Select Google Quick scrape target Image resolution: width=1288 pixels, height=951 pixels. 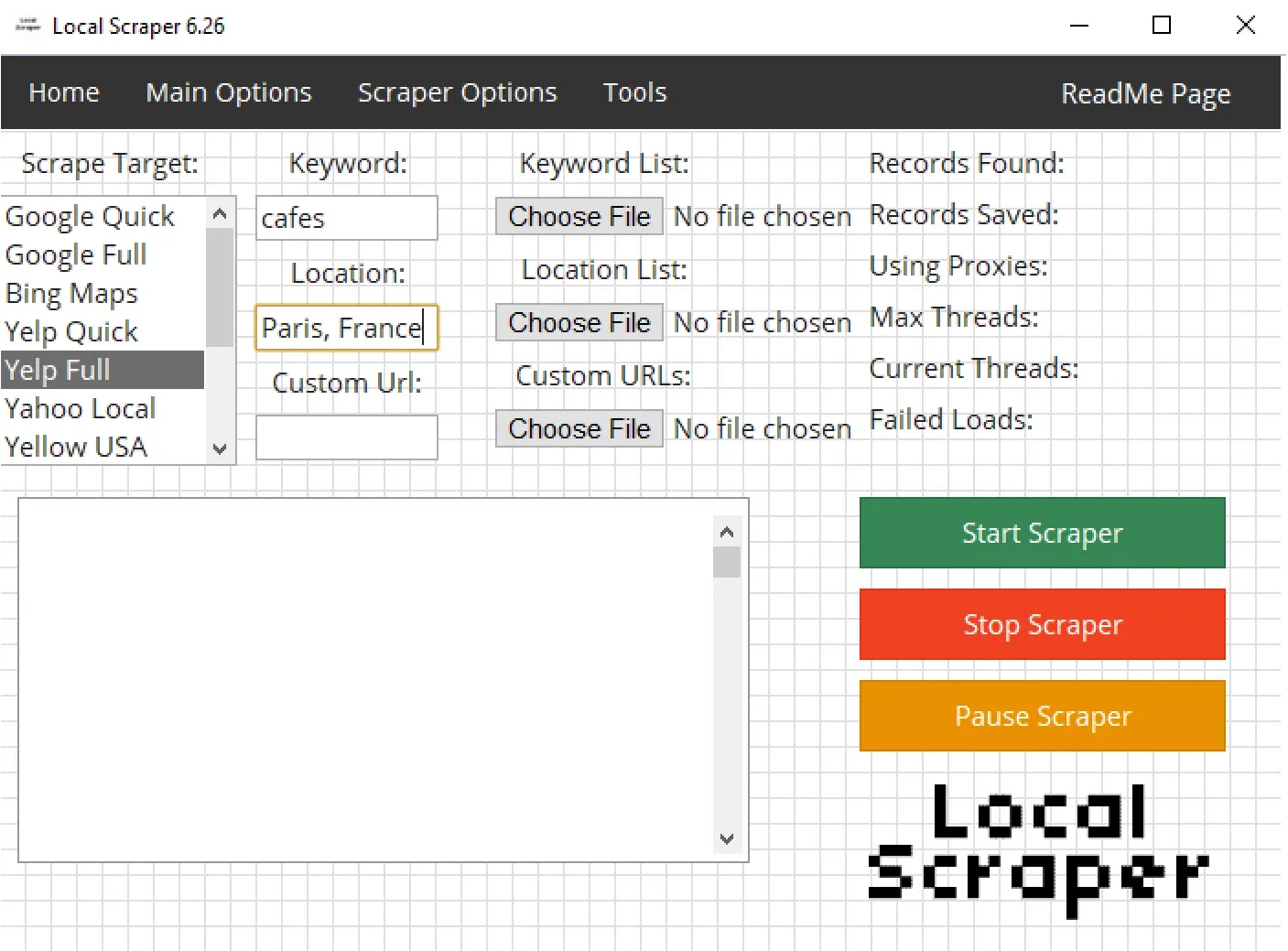pos(103,216)
